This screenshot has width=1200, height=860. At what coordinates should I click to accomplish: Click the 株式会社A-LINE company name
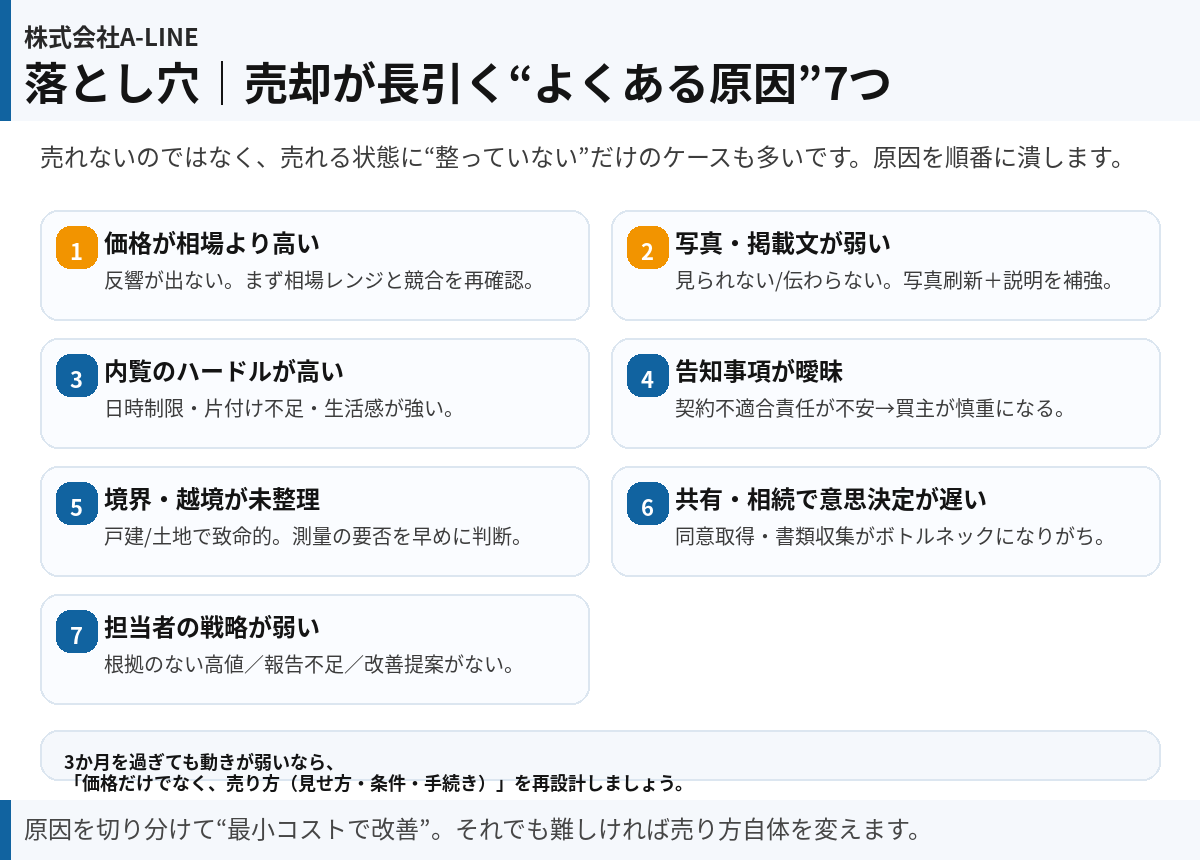pos(111,38)
